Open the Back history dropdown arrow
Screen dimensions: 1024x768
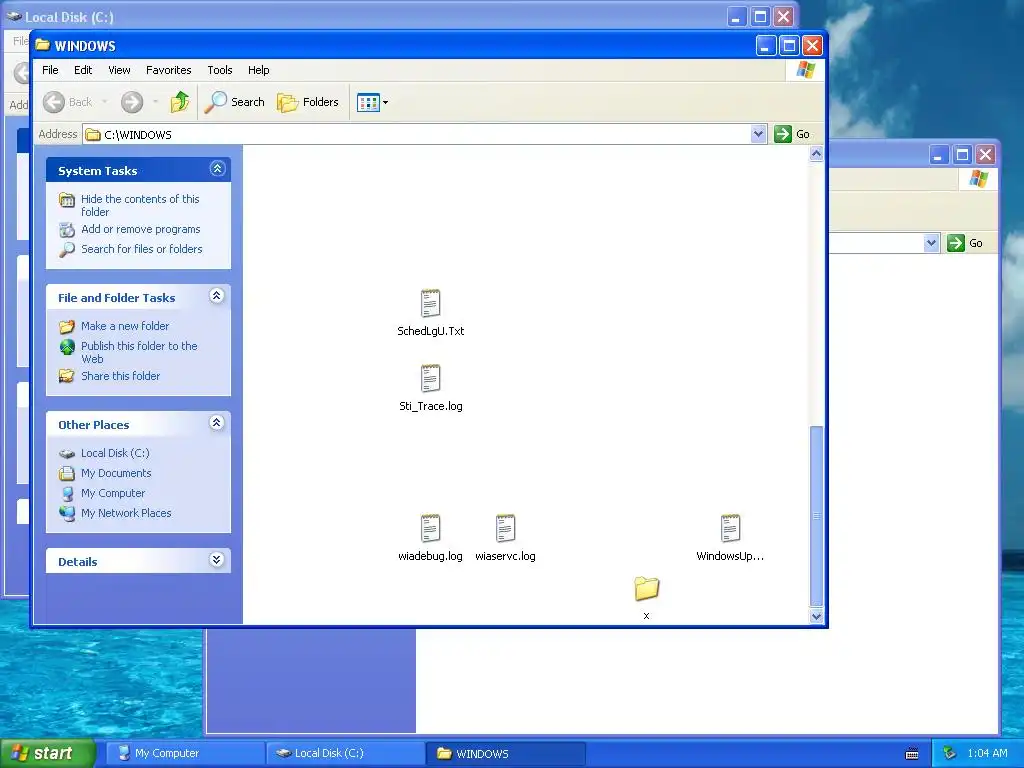(104, 102)
